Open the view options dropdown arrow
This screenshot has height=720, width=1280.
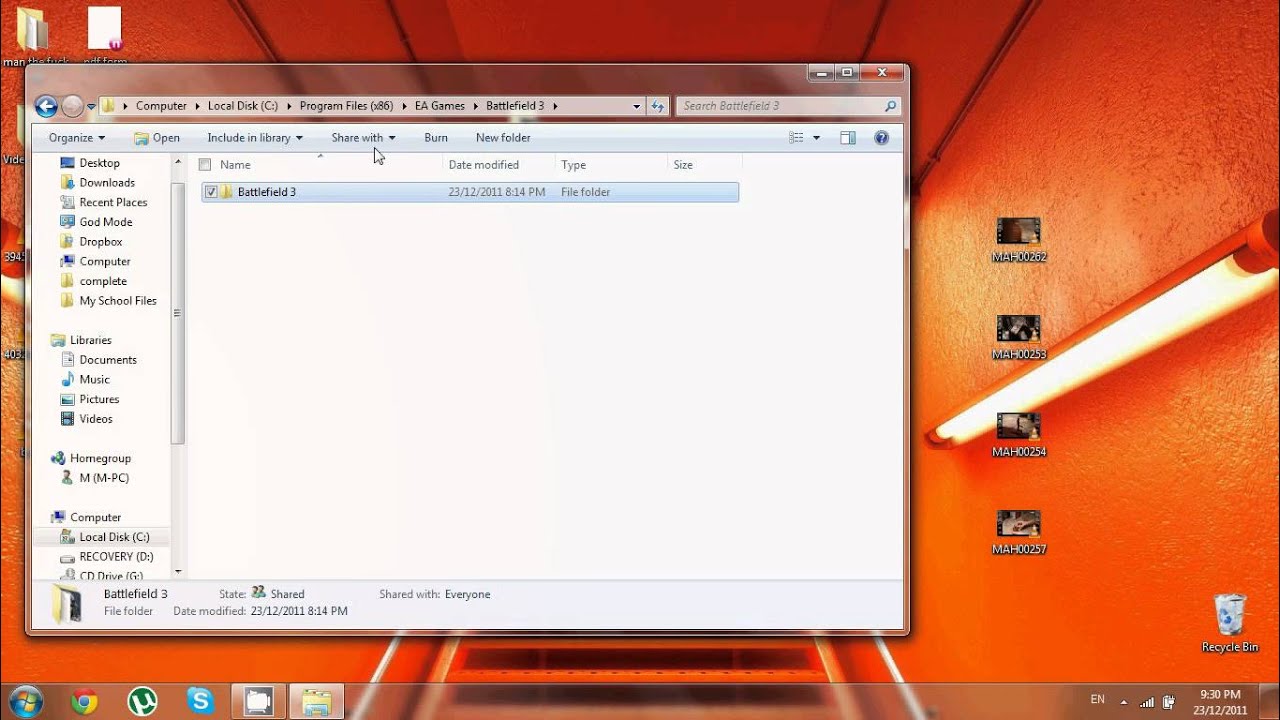(x=816, y=138)
